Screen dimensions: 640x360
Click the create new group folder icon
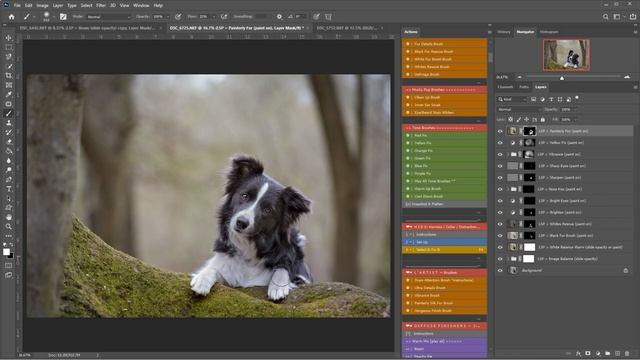608,353
